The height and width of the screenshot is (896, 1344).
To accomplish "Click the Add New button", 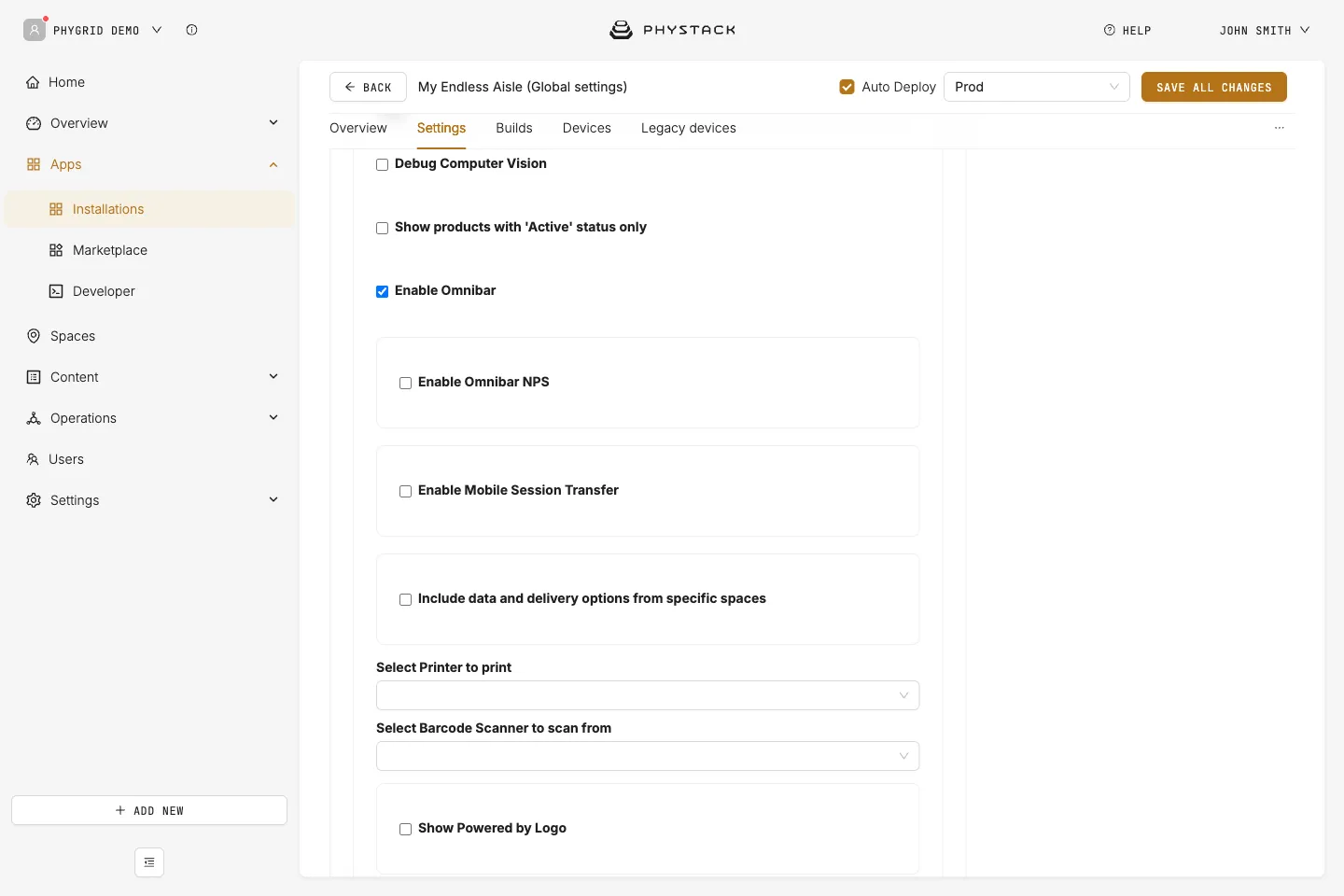I will coord(149,810).
